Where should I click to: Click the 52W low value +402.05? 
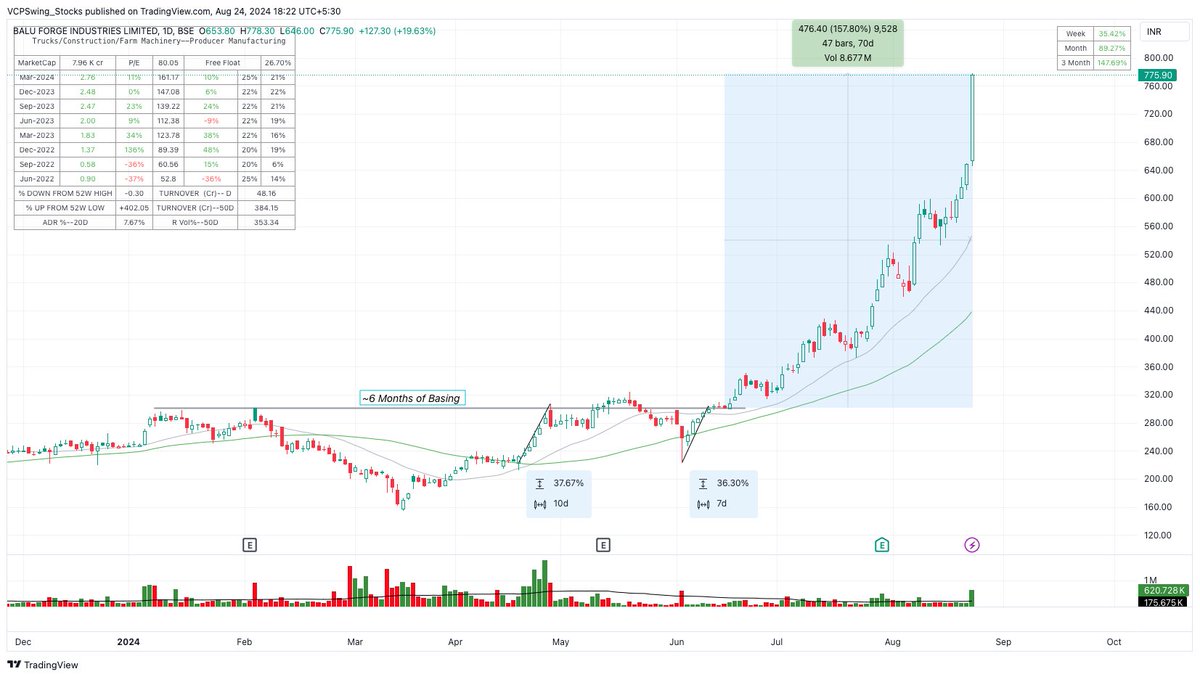pos(134,208)
